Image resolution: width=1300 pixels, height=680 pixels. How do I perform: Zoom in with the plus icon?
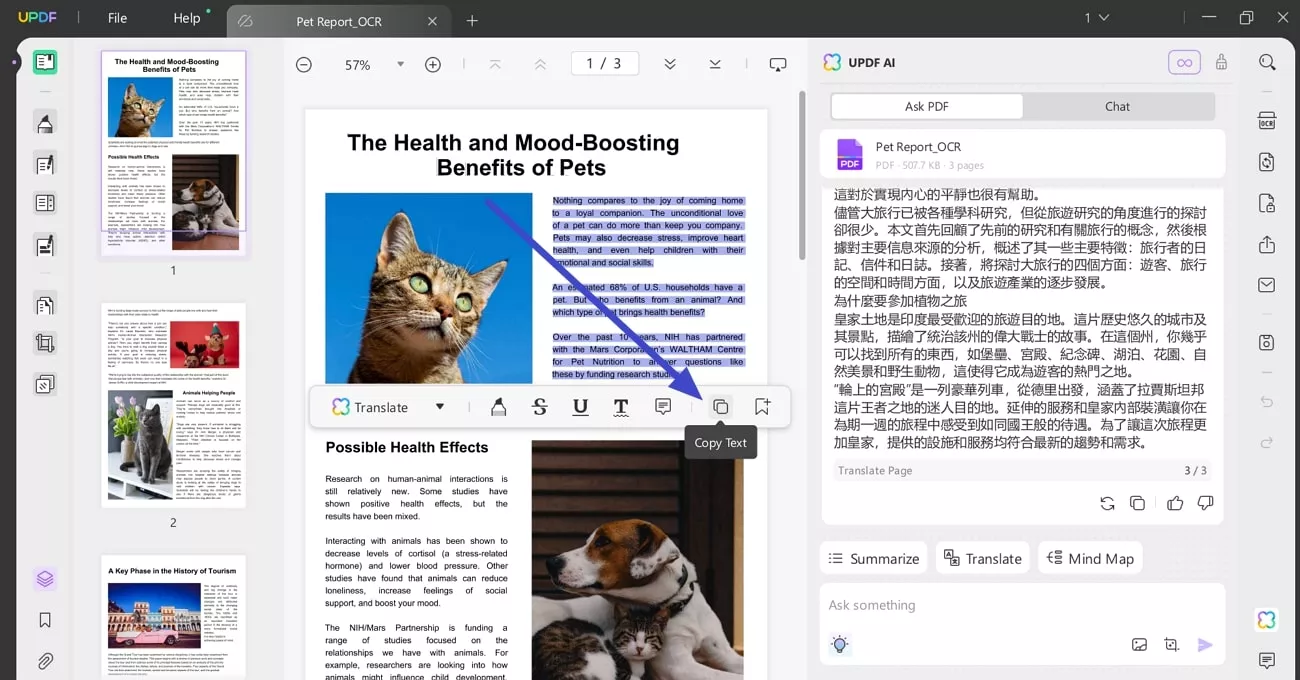pyautogui.click(x=433, y=64)
